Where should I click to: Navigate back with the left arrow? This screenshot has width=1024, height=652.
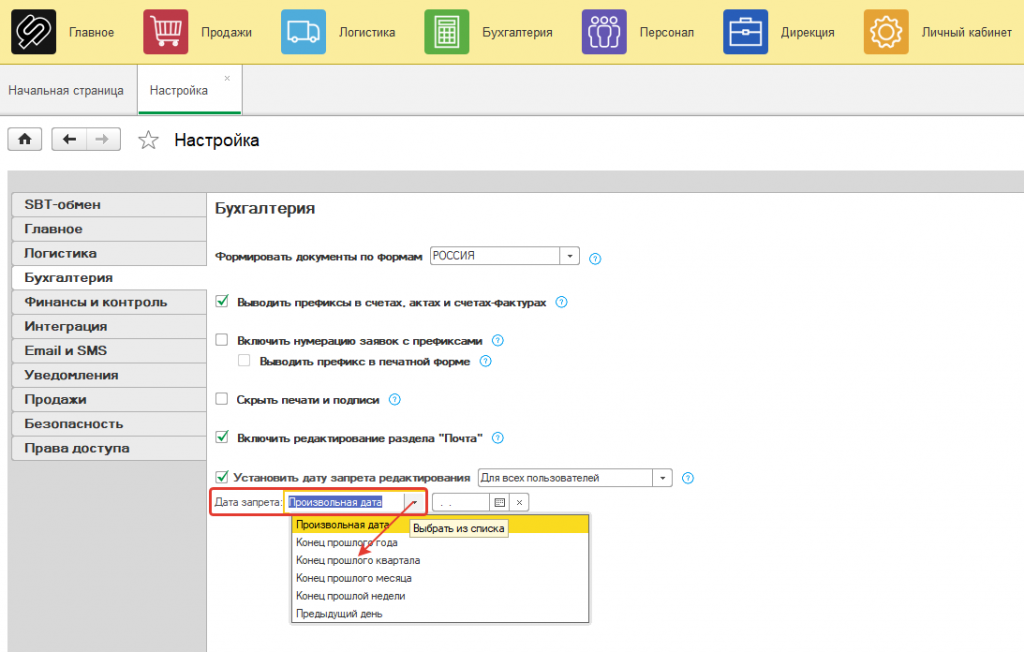click(69, 139)
